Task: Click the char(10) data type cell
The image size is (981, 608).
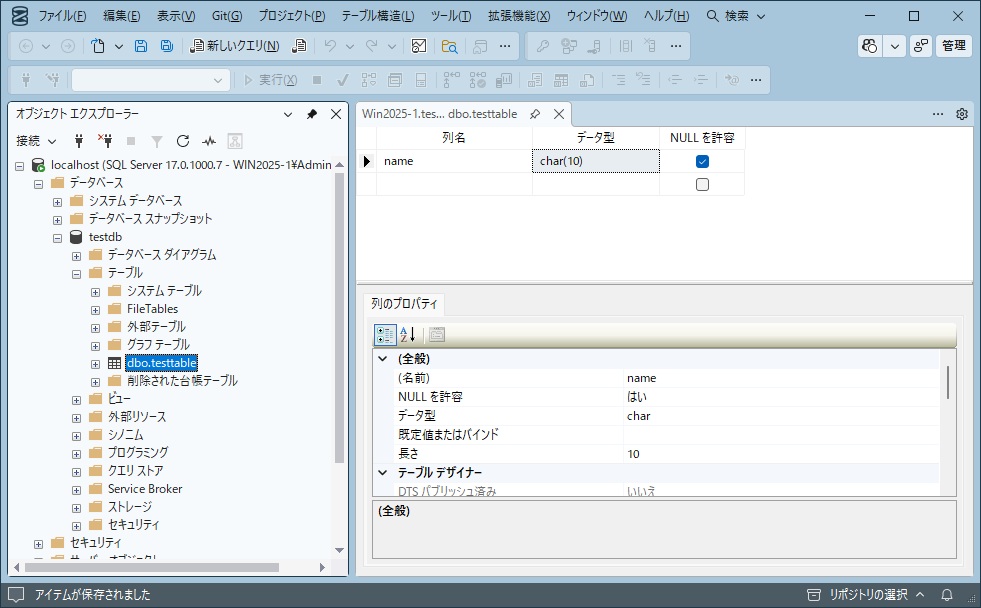Action: coord(594,160)
